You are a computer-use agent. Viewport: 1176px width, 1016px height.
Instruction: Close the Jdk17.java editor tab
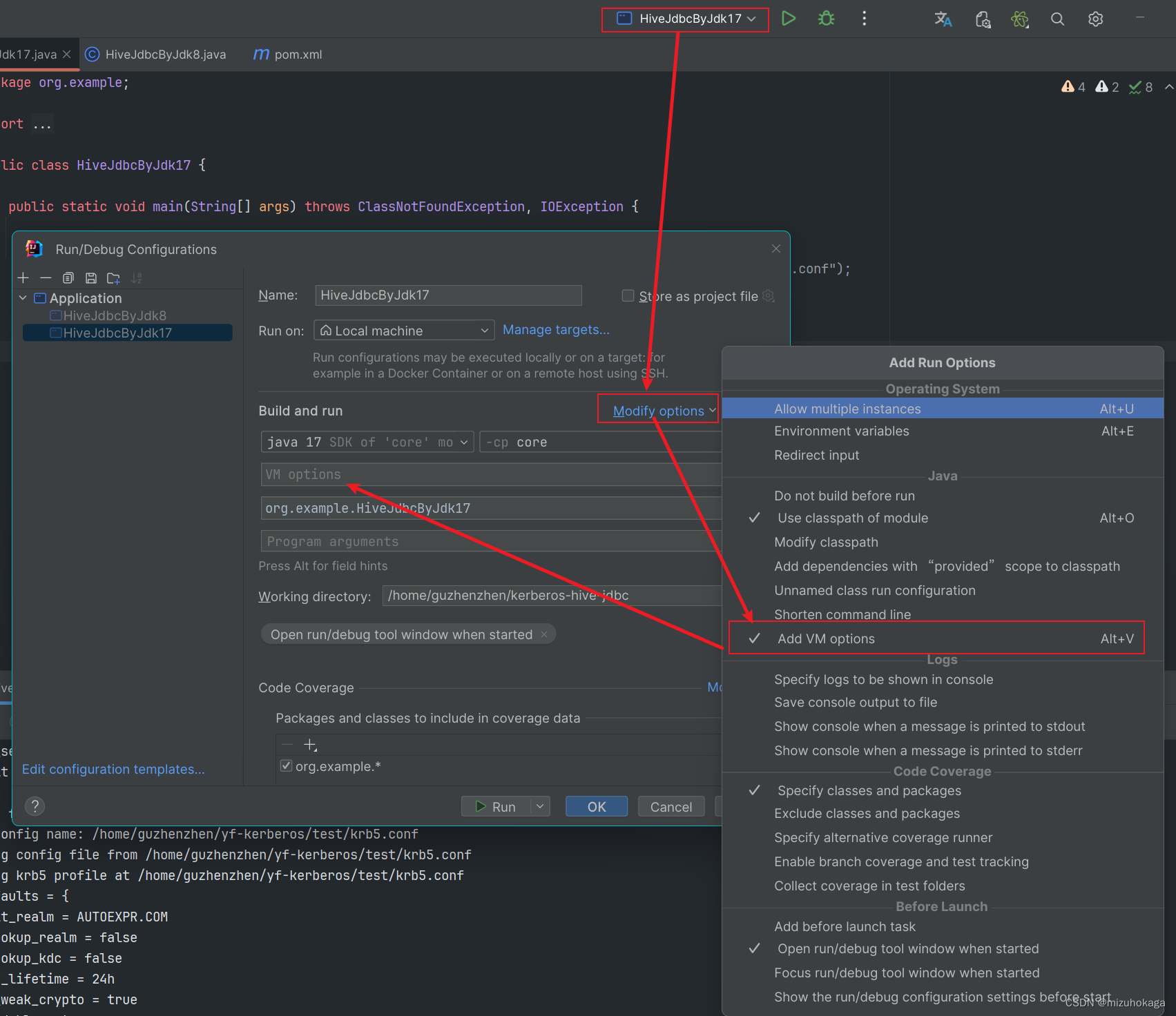(66, 54)
